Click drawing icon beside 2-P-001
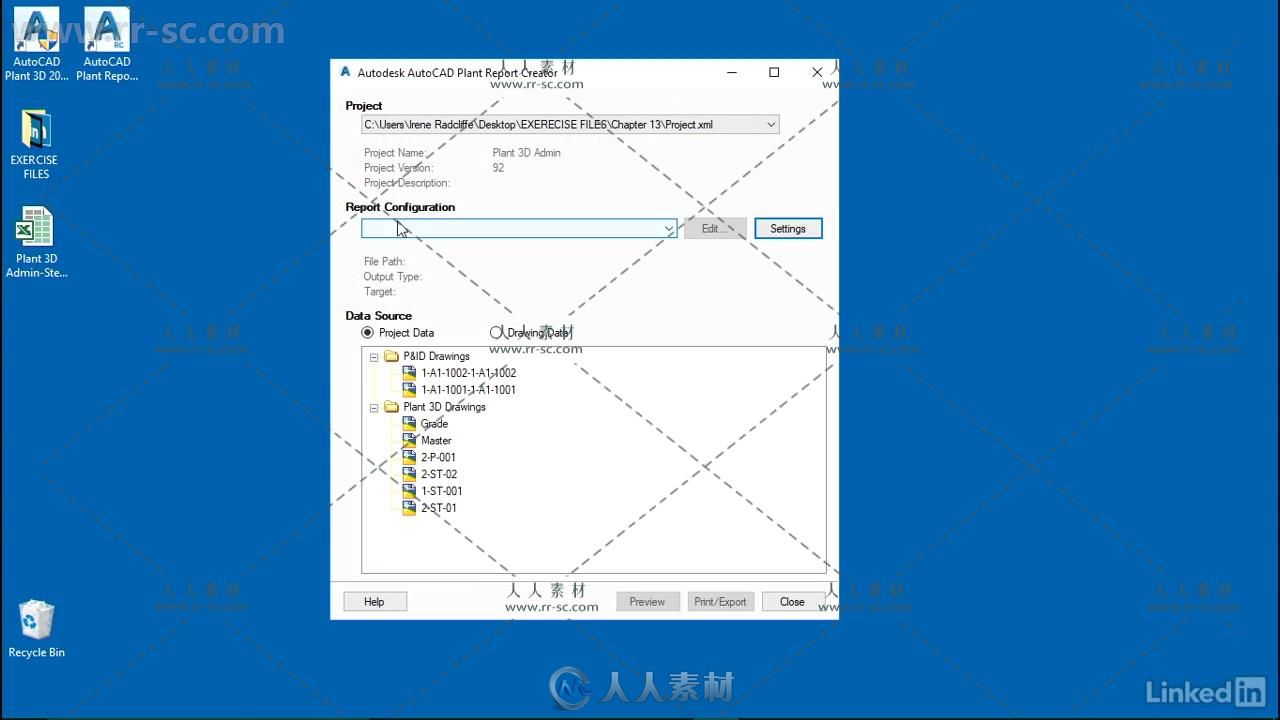Image resolution: width=1280 pixels, height=720 pixels. coord(409,457)
